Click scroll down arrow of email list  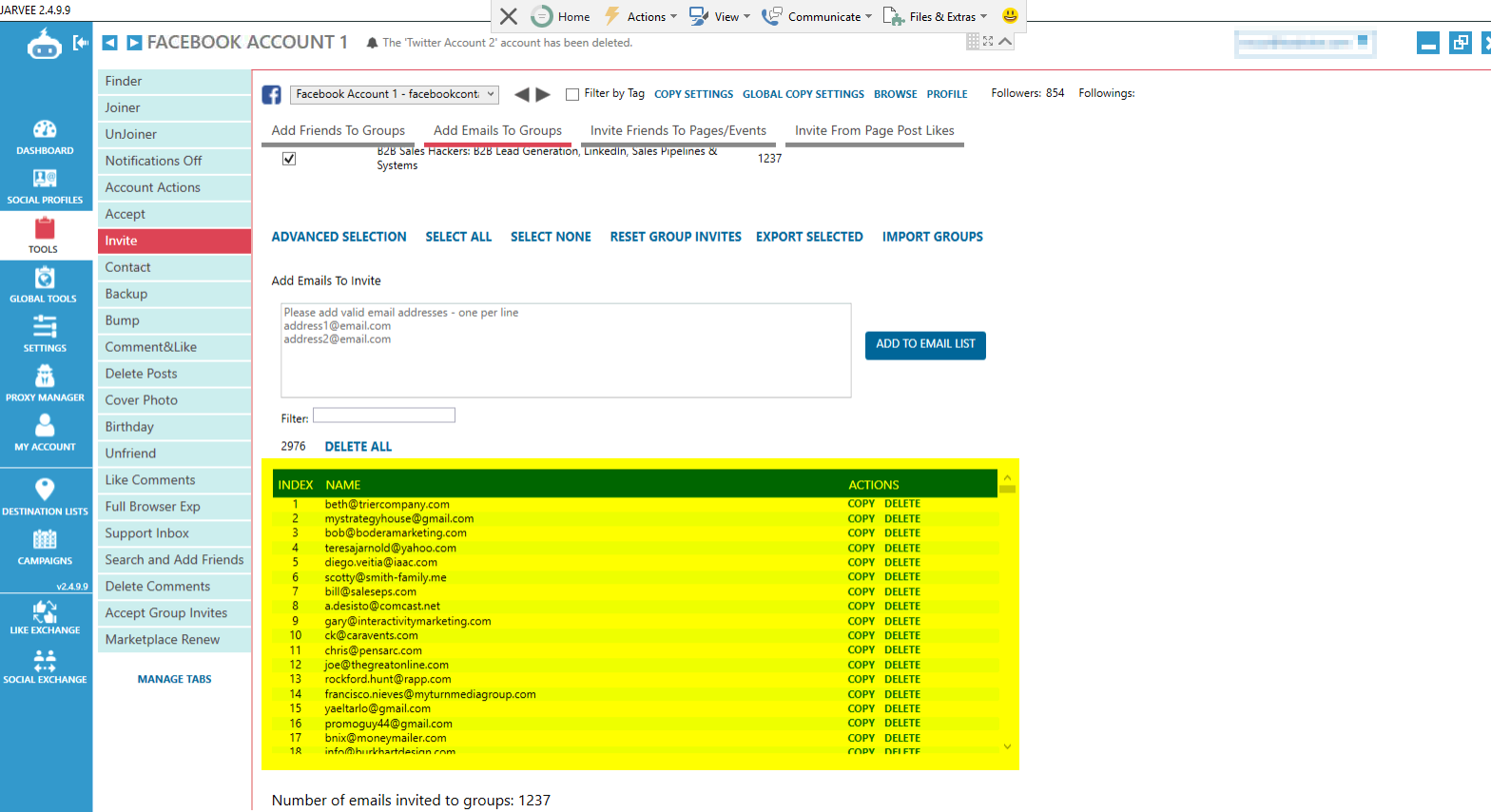pos(1007,746)
